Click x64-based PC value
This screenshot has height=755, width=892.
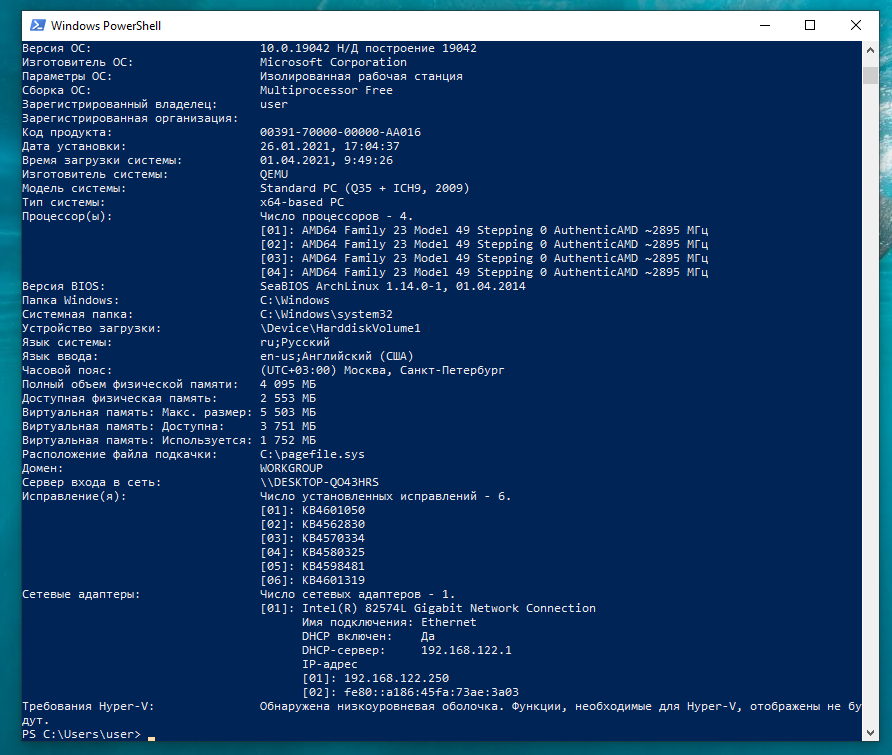[302, 202]
